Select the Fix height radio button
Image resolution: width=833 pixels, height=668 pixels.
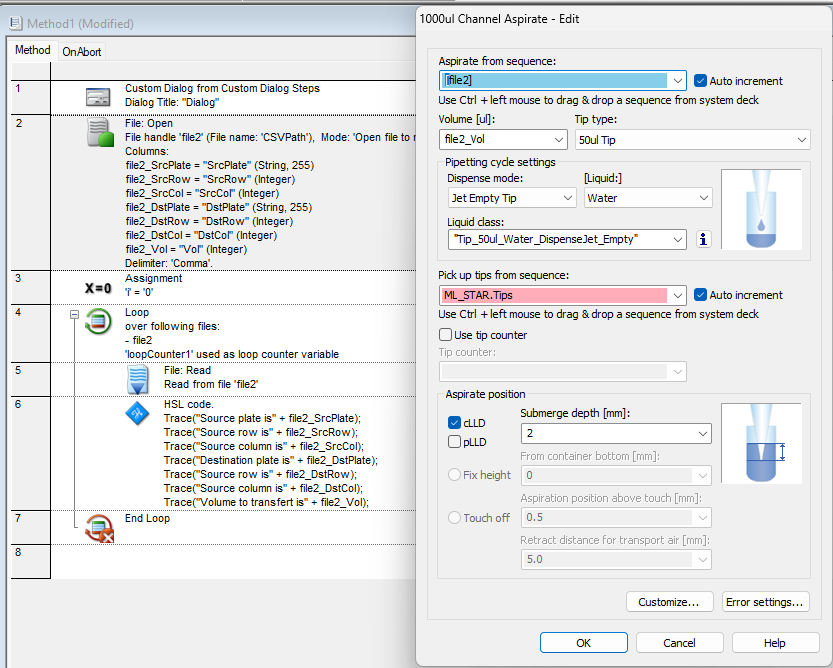pos(455,475)
